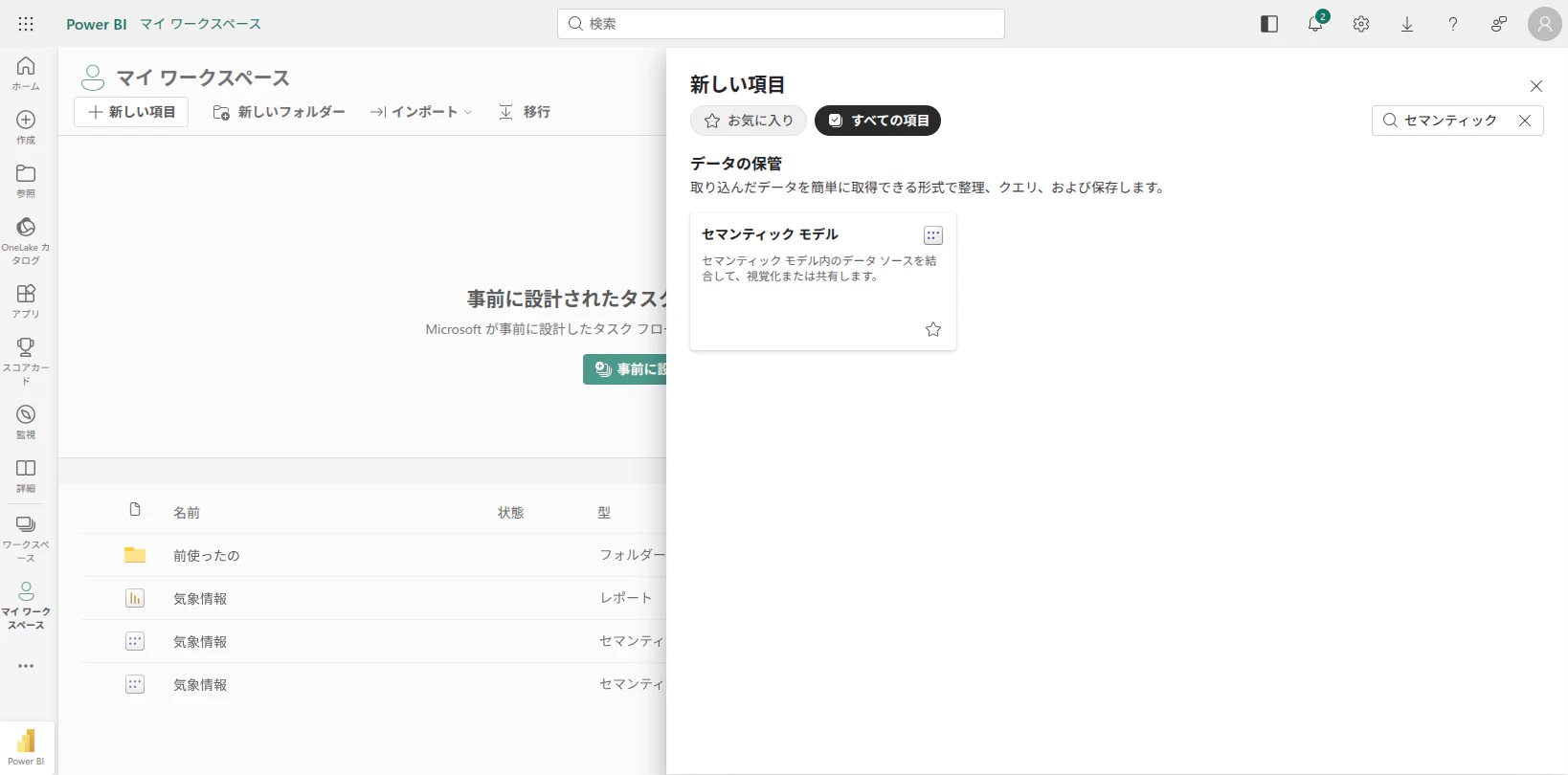Close the 新しい項目 panel

coord(1536,86)
